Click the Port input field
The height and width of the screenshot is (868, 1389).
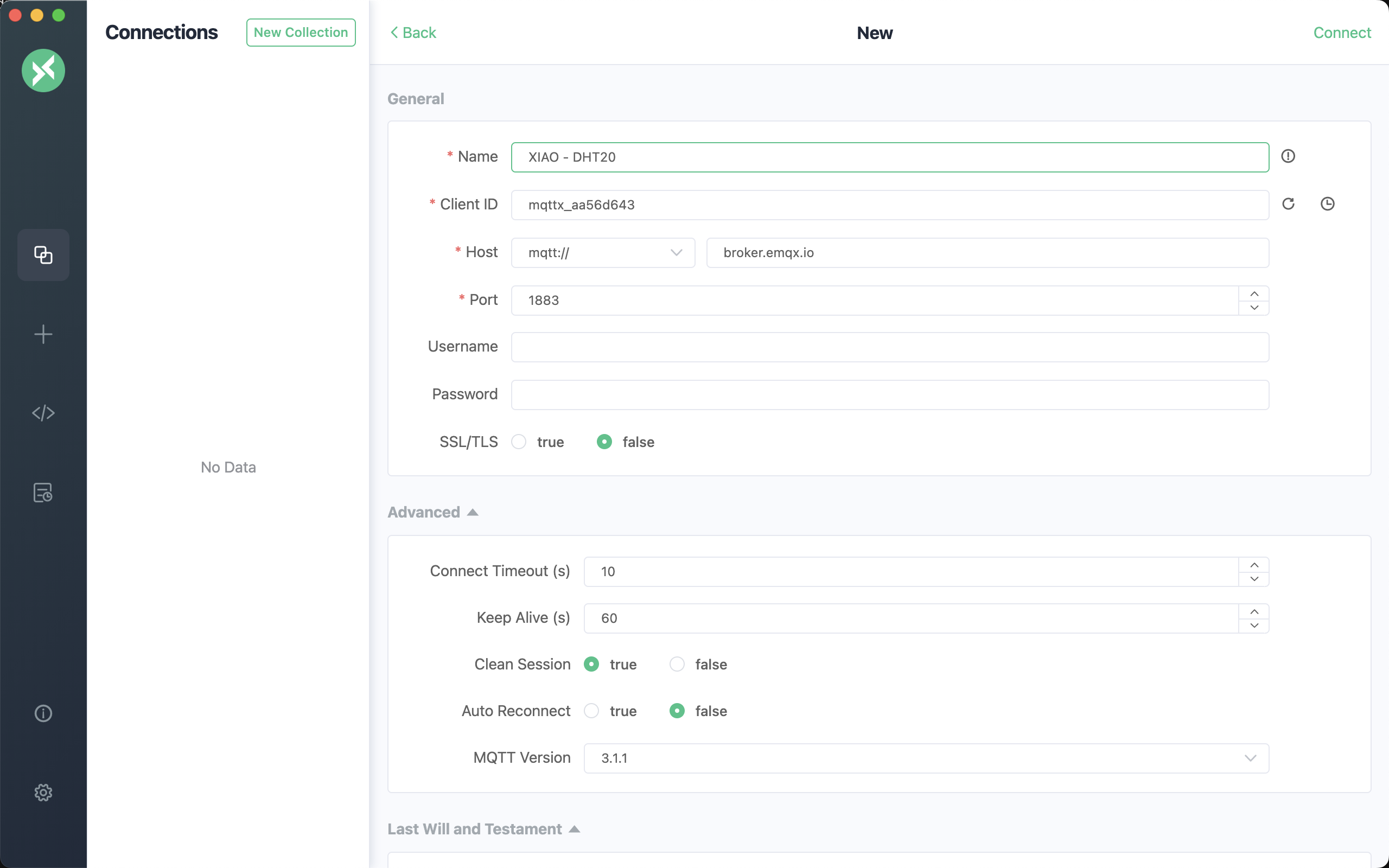875,300
